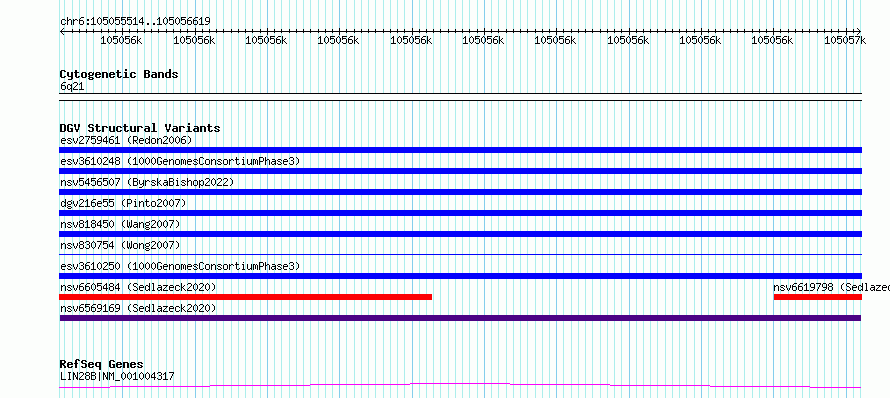Click the blue bar under esv3610248

(460, 171)
